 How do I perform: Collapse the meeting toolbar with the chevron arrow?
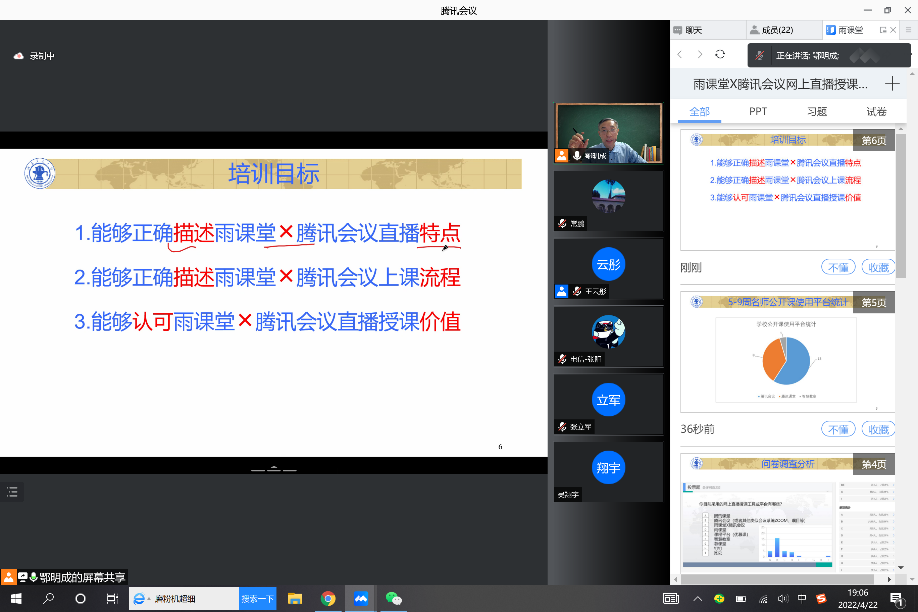pos(272,466)
